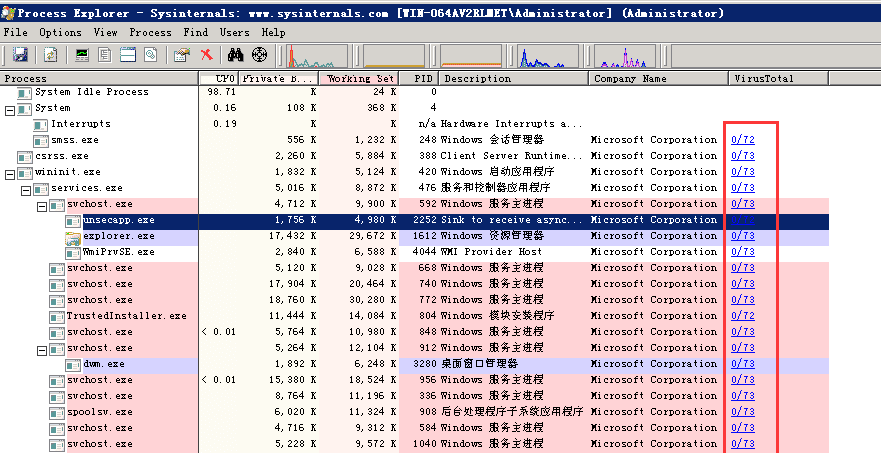Collapse the services.exe tree node
Viewport: 881px width, 453px height.
26,188
